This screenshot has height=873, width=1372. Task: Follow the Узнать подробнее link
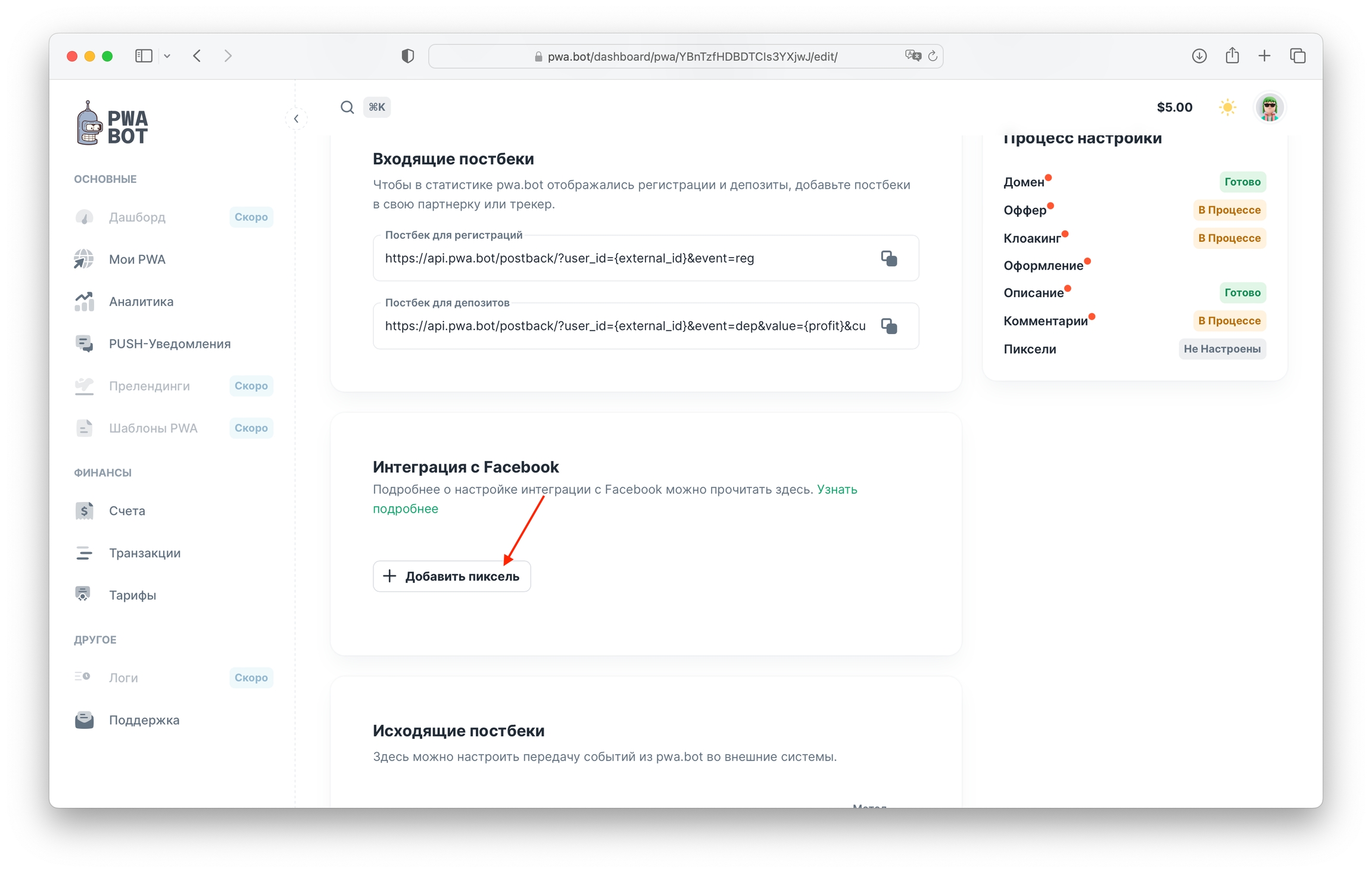[x=837, y=489]
